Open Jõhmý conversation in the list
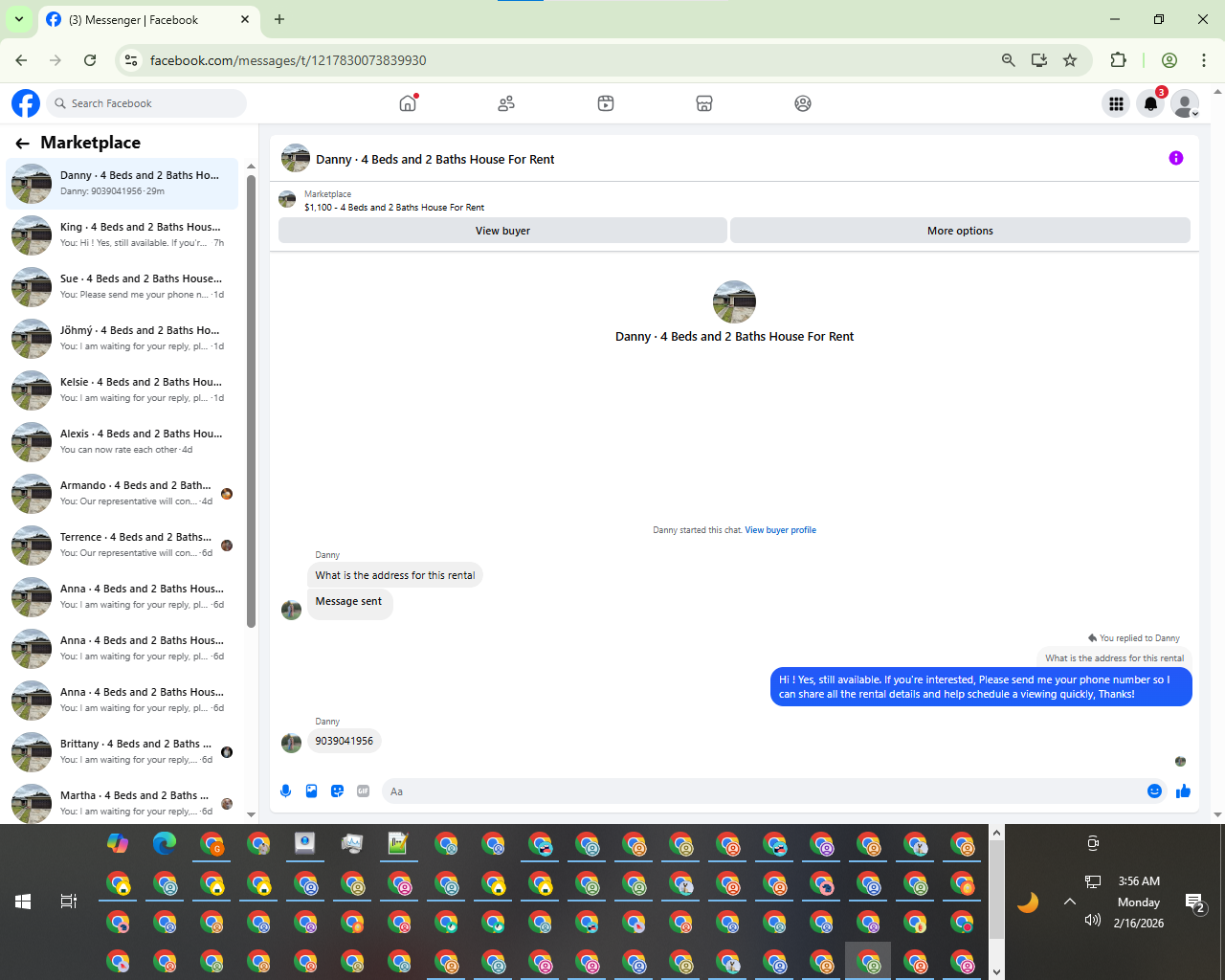 pyautogui.click(x=122, y=339)
